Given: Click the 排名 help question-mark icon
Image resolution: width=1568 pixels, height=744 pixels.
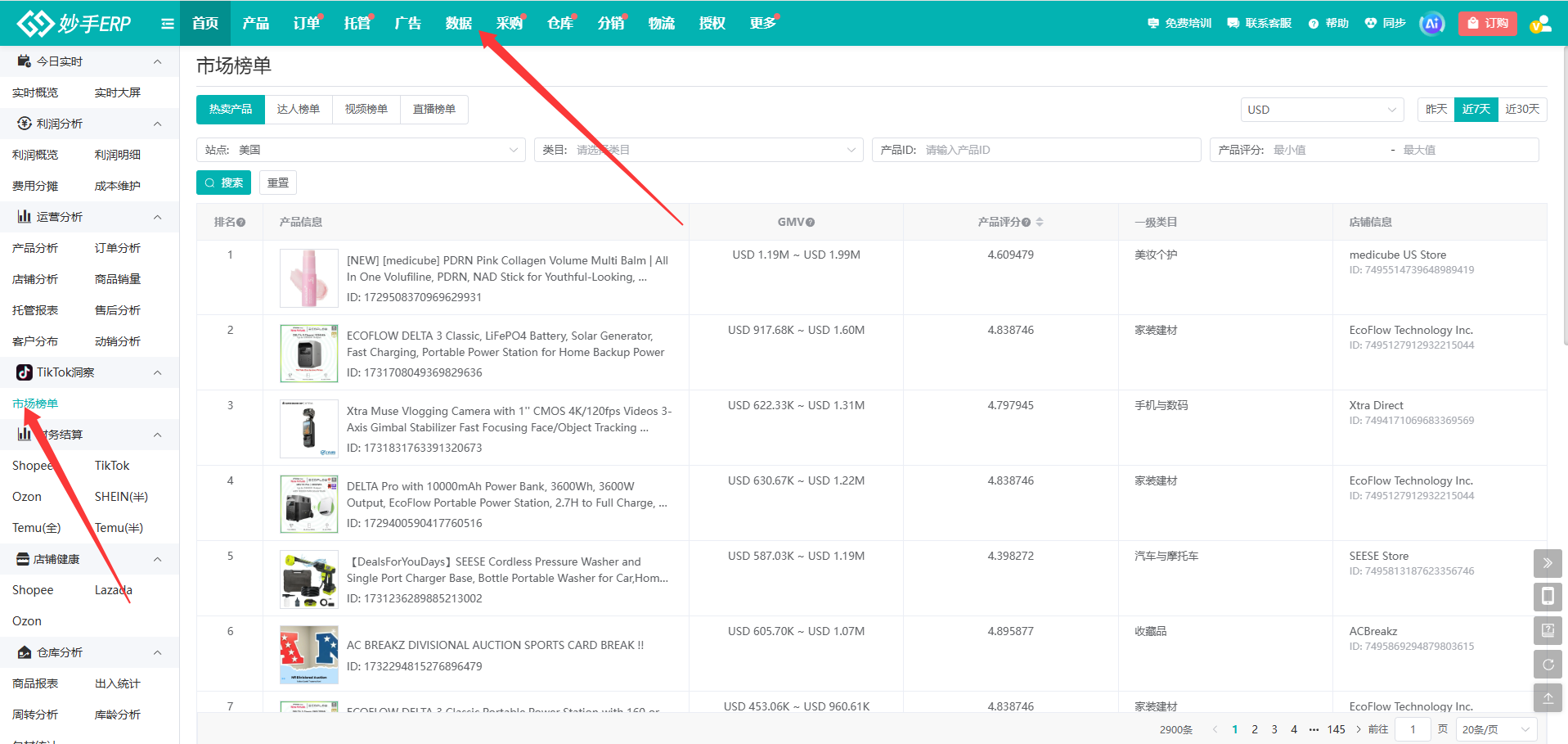Looking at the screenshot, I should pos(241,223).
